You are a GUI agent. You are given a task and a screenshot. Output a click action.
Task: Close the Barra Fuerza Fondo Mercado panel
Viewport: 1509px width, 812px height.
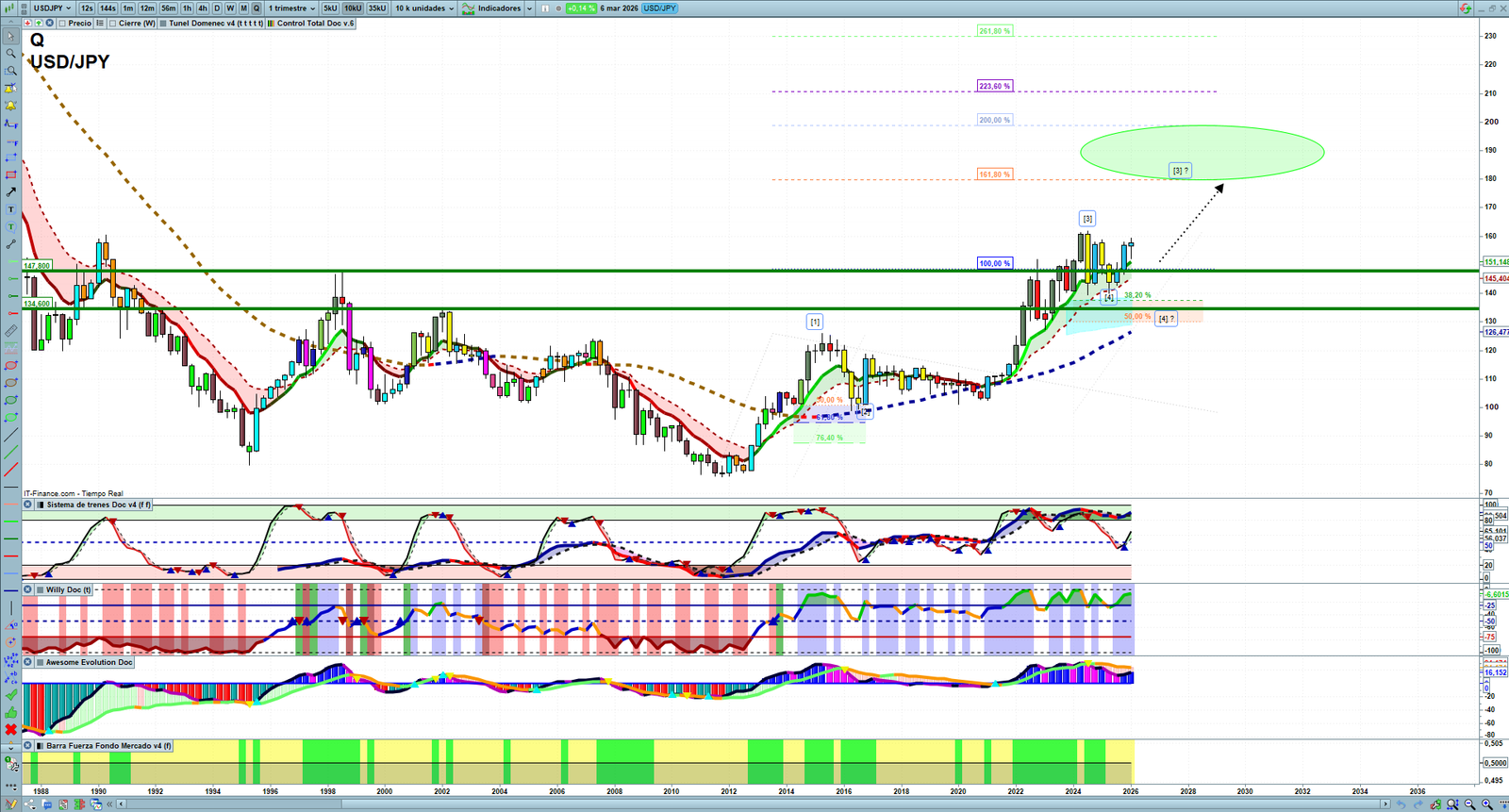[x=28, y=746]
